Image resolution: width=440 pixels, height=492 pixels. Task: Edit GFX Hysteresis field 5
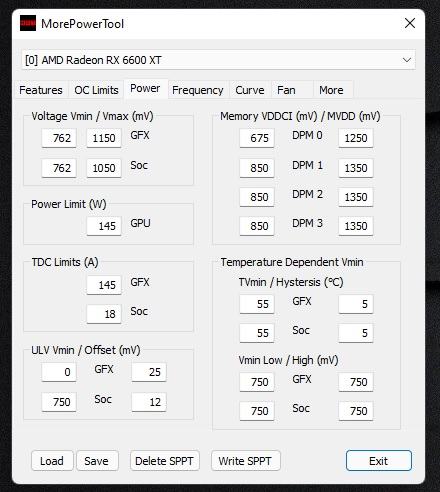(356, 304)
